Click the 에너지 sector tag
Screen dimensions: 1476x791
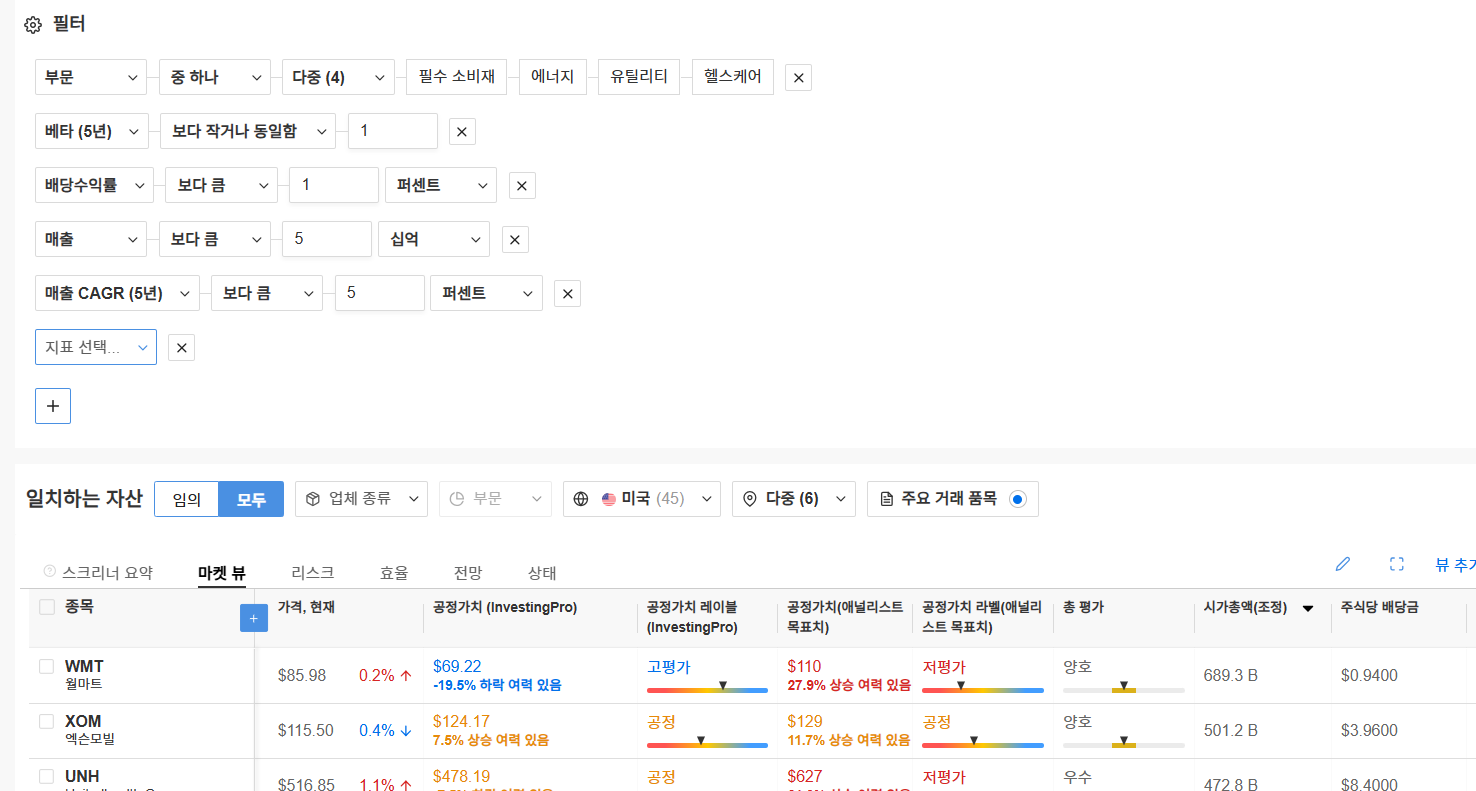pyautogui.click(x=553, y=77)
